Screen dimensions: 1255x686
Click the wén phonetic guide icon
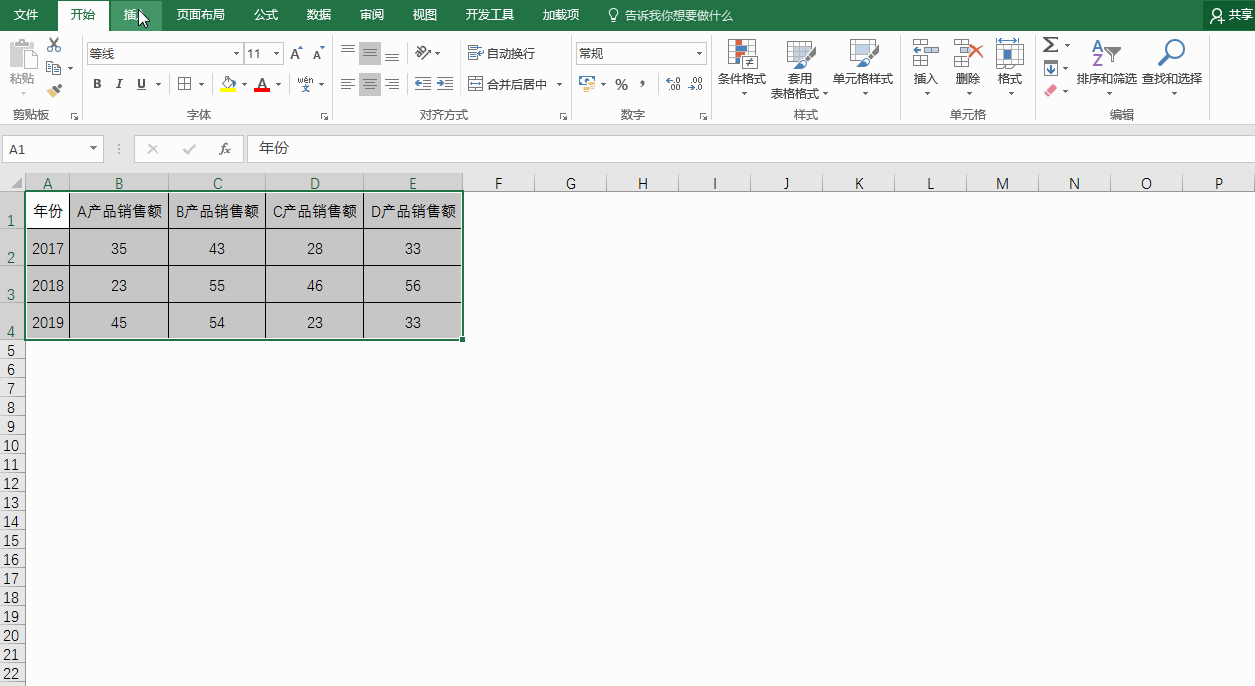[x=305, y=84]
